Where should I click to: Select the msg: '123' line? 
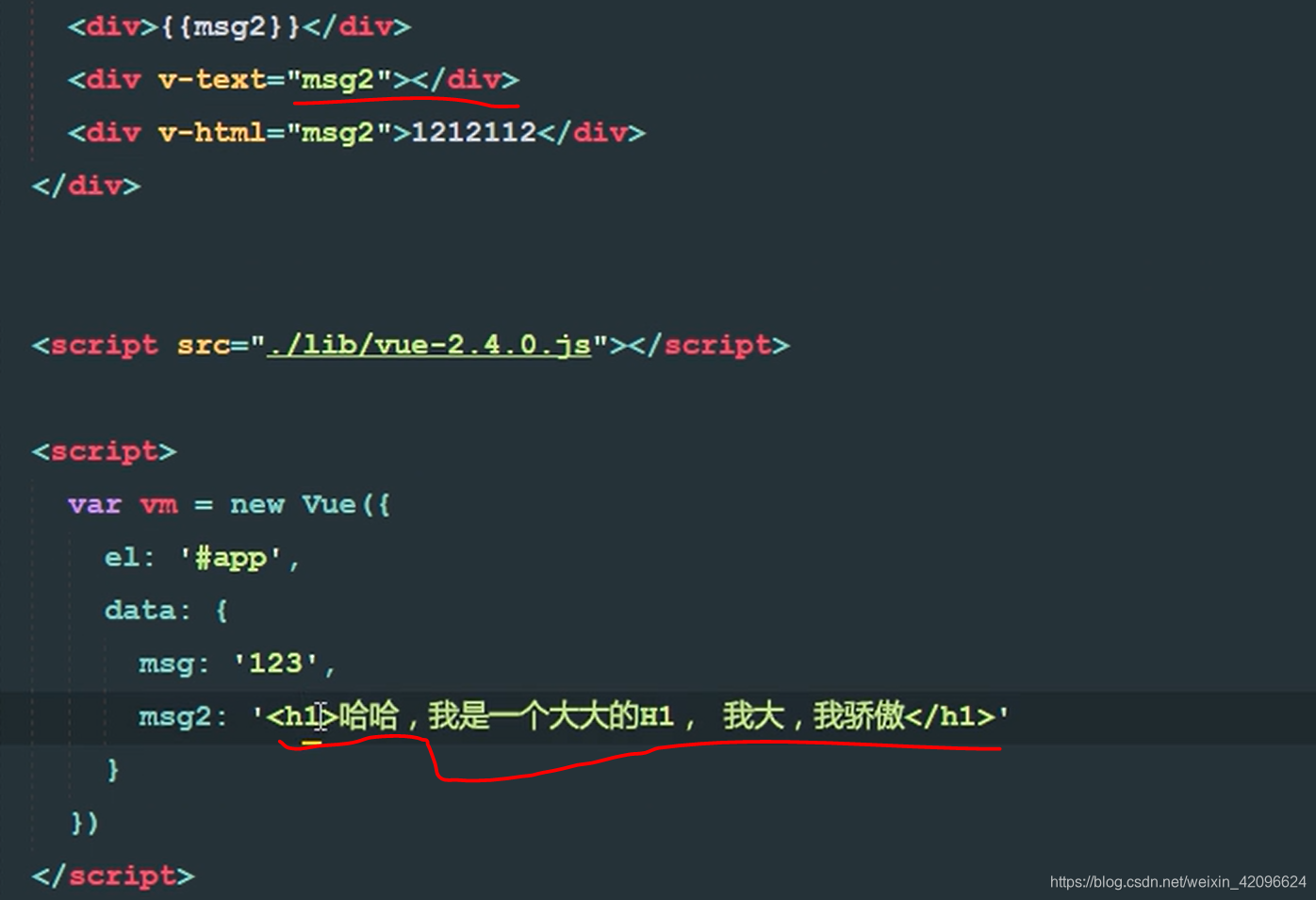pyautogui.click(x=237, y=663)
